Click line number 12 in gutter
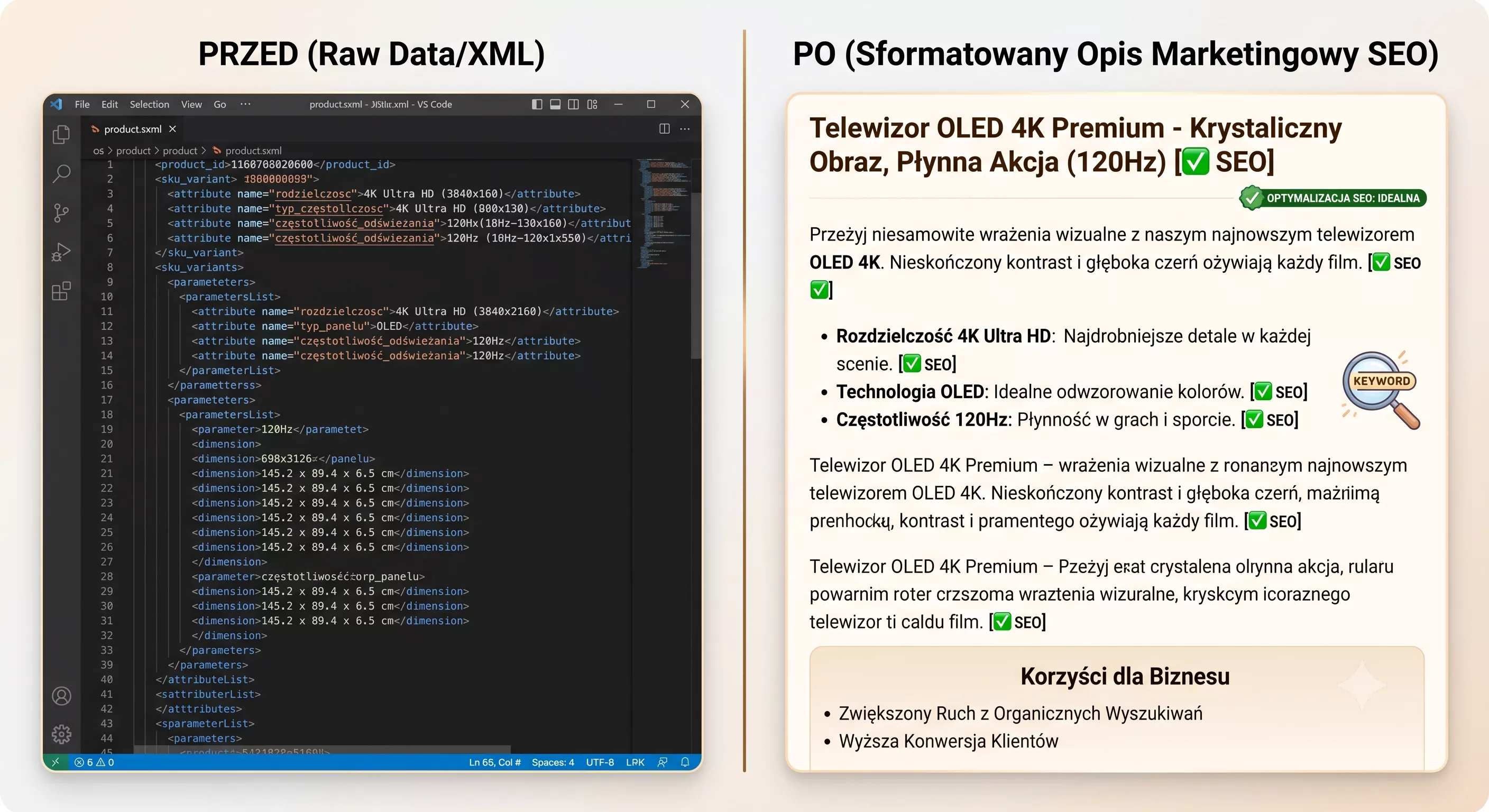This screenshot has width=1489, height=812. click(x=107, y=326)
